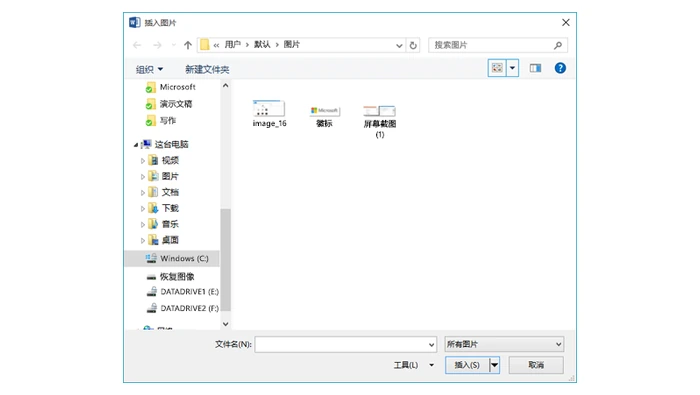Click the Back navigation arrow
The height and width of the screenshot is (395, 700).
pyautogui.click(x=137, y=45)
